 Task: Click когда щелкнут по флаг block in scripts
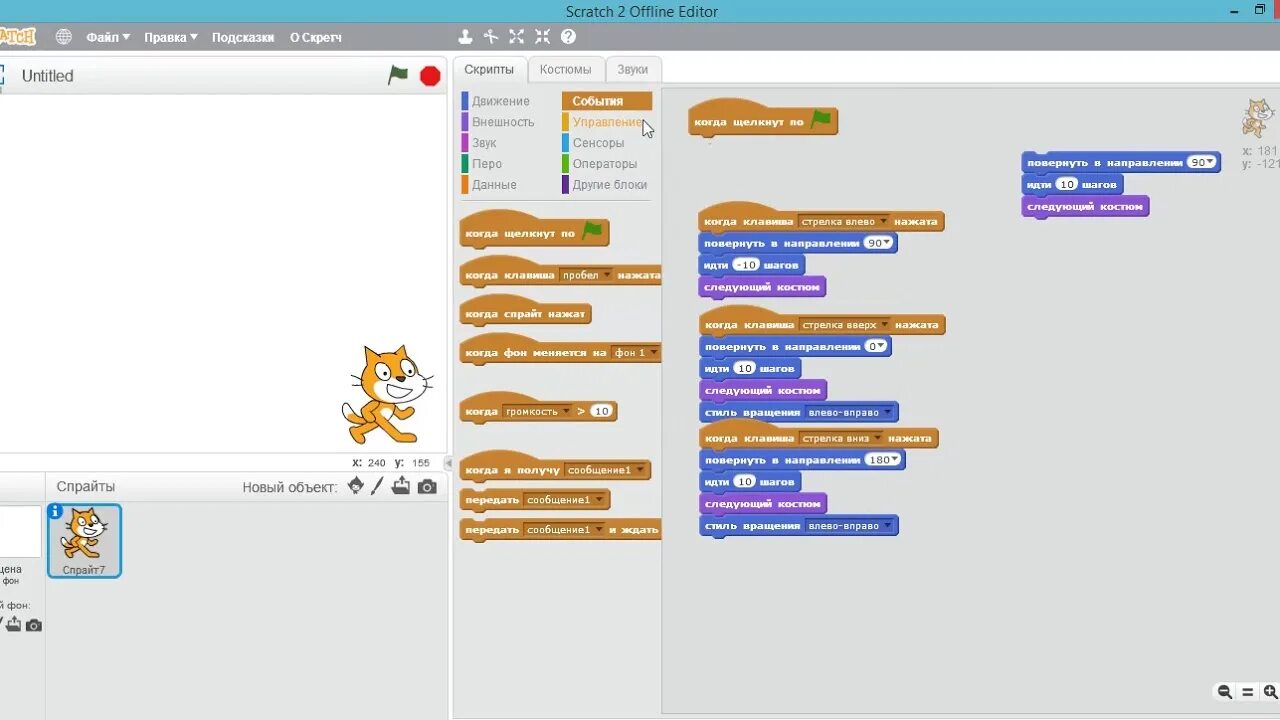point(763,121)
